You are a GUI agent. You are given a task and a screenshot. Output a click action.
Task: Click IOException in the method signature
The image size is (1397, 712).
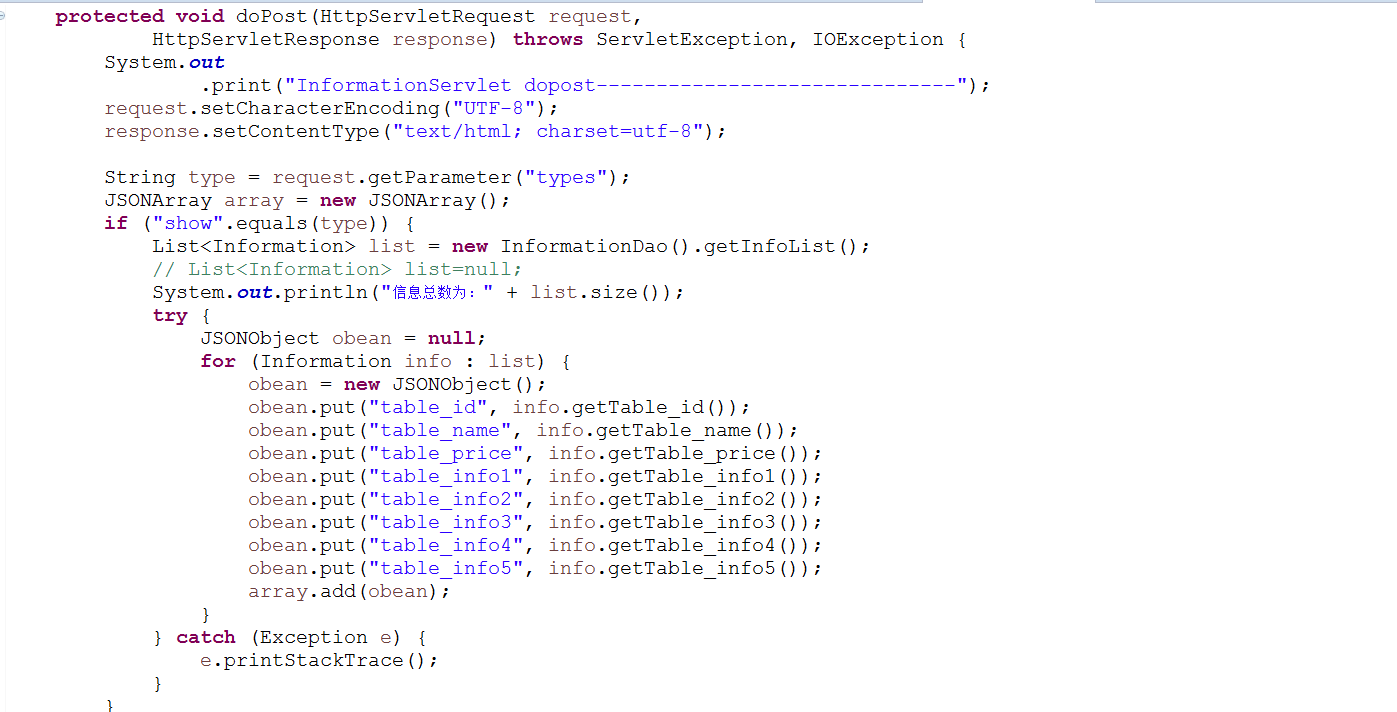878,39
